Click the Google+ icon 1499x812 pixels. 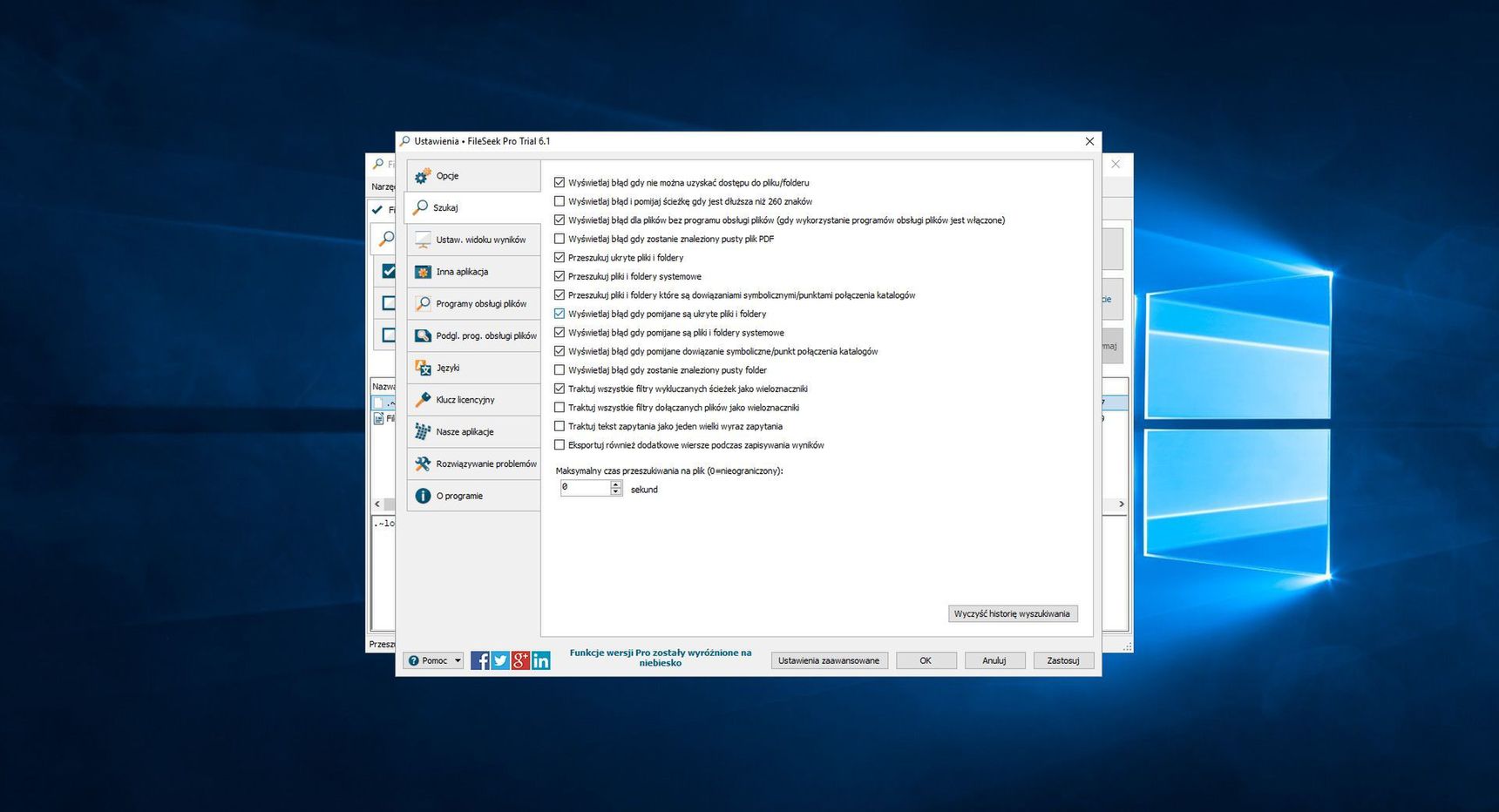pyautogui.click(x=520, y=660)
